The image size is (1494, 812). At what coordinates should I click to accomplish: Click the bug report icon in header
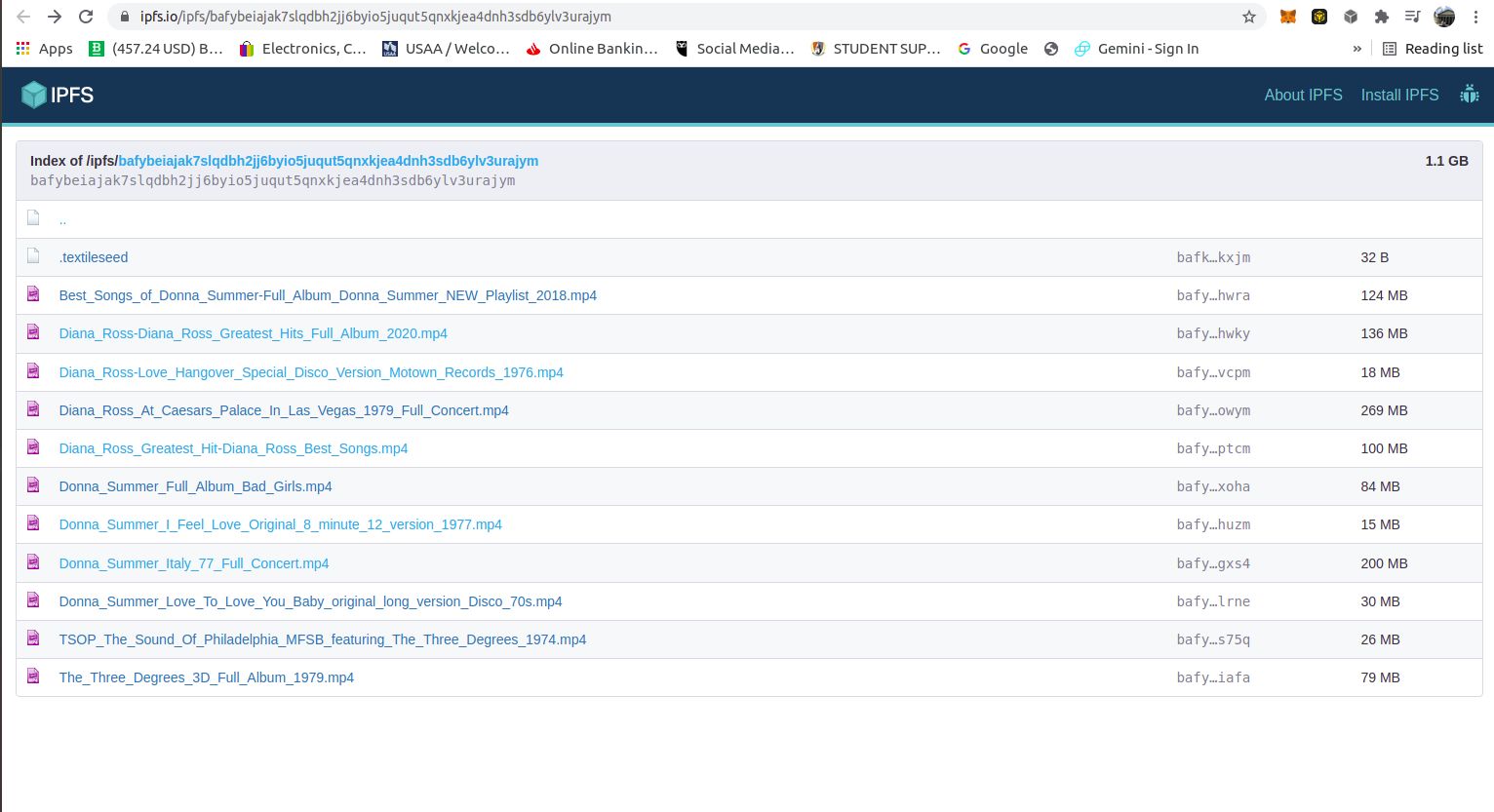click(x=1469, y=95)
